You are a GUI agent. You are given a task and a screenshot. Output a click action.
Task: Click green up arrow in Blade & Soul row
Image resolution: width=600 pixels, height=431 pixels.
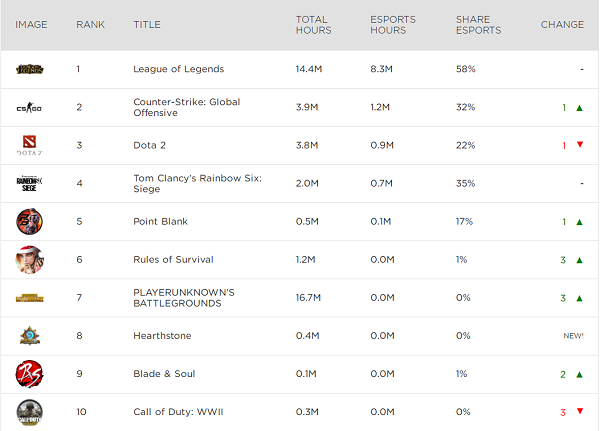579,374
